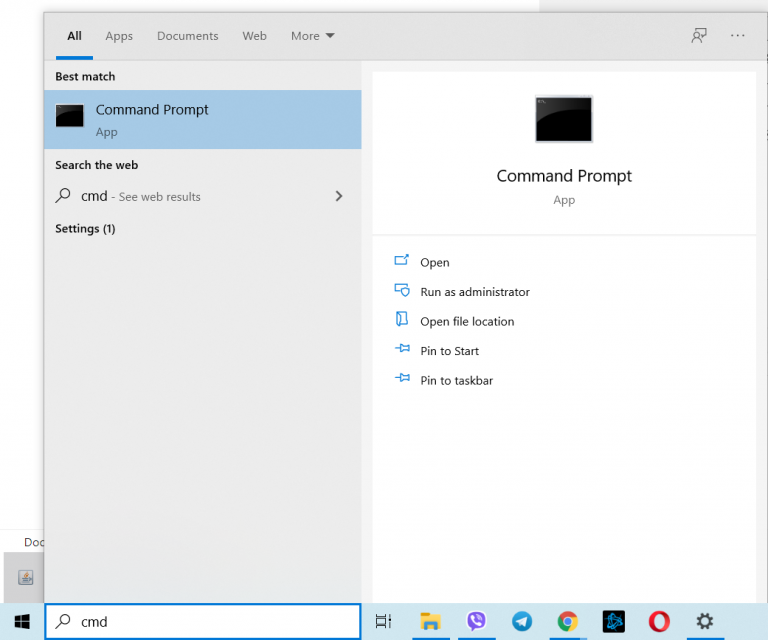Open the three-dot options menu
The image size is (768, 640).
tap(738, 36)
